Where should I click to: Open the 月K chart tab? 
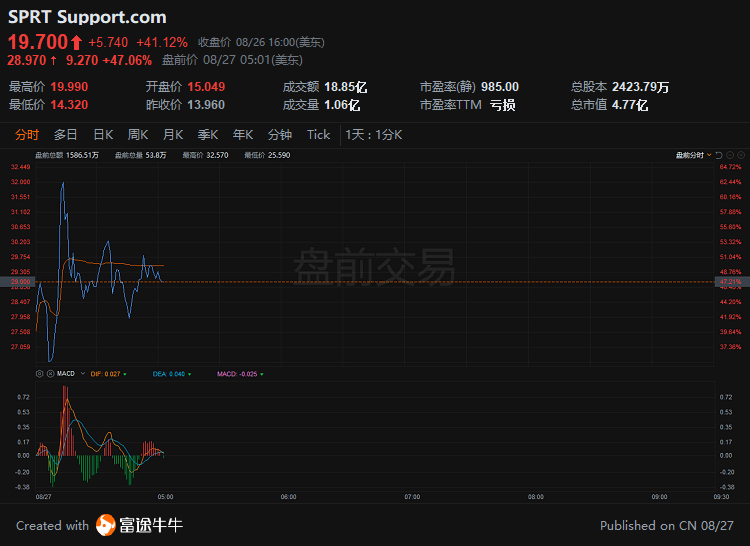tap(173, 135)
